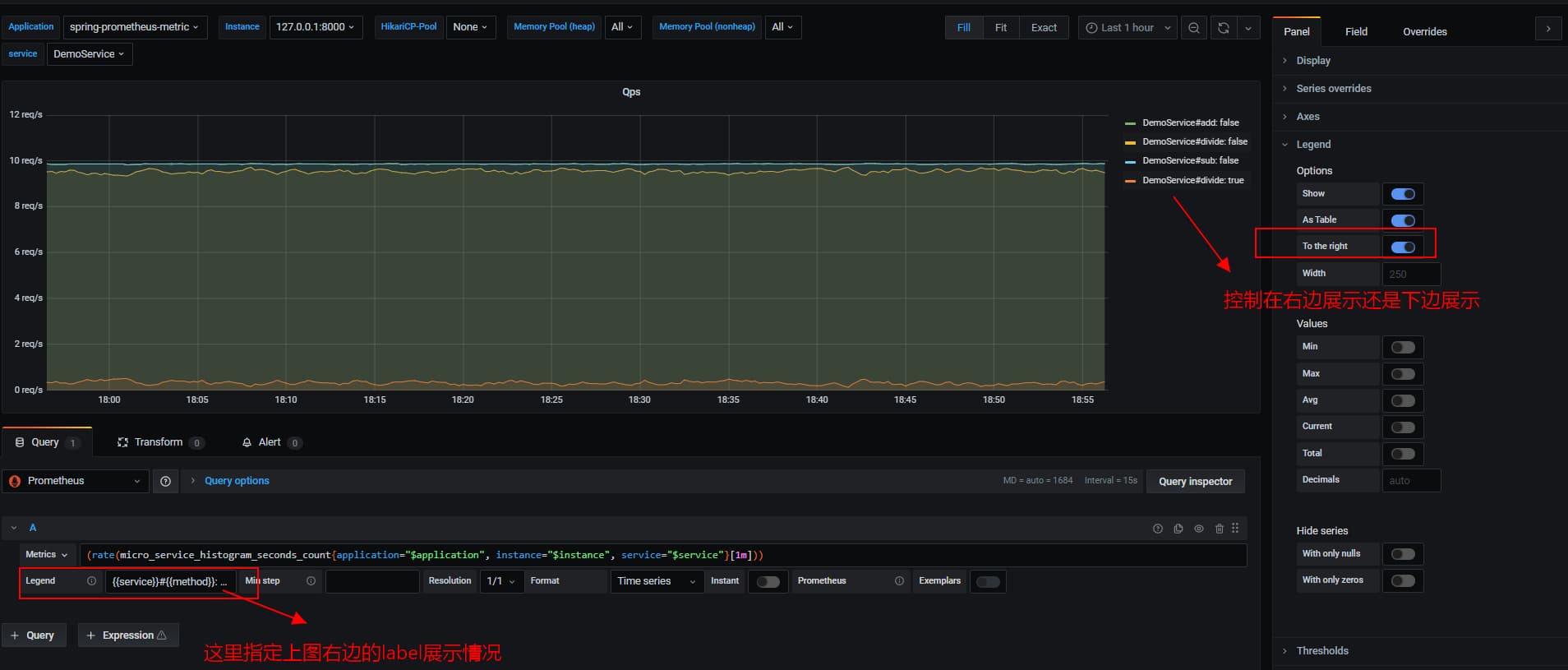Switch to the Field tab
Screen dimensions: 1568x670
[x=1356, y=32]
